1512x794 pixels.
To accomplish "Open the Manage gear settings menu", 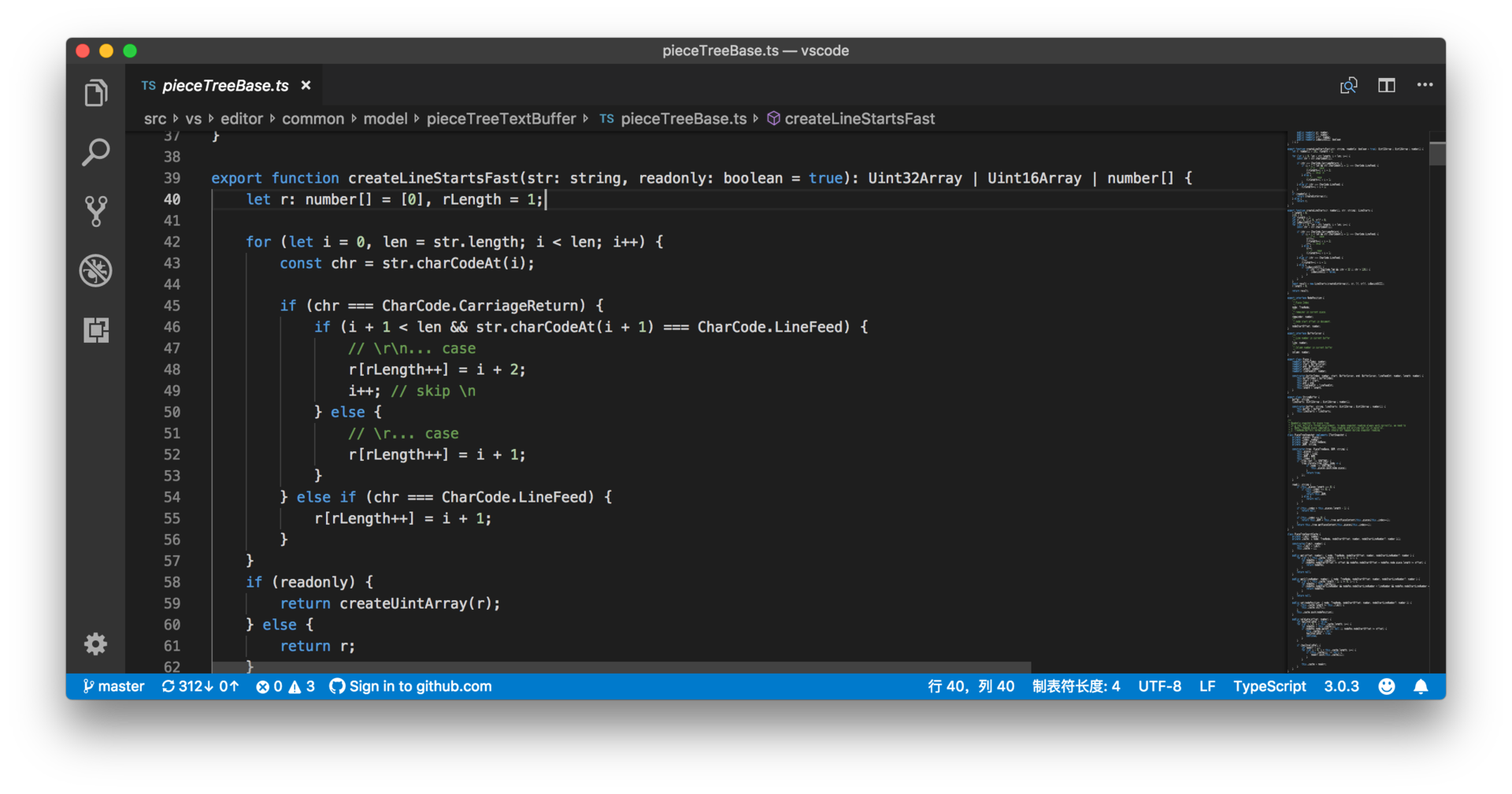I will point(96,644).
